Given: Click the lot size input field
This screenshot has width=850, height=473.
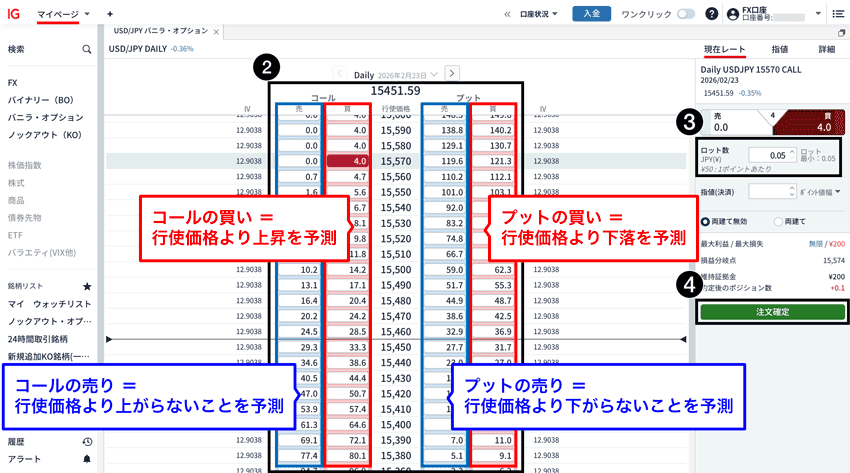Looking at the screenshot, I should (768, 155).
